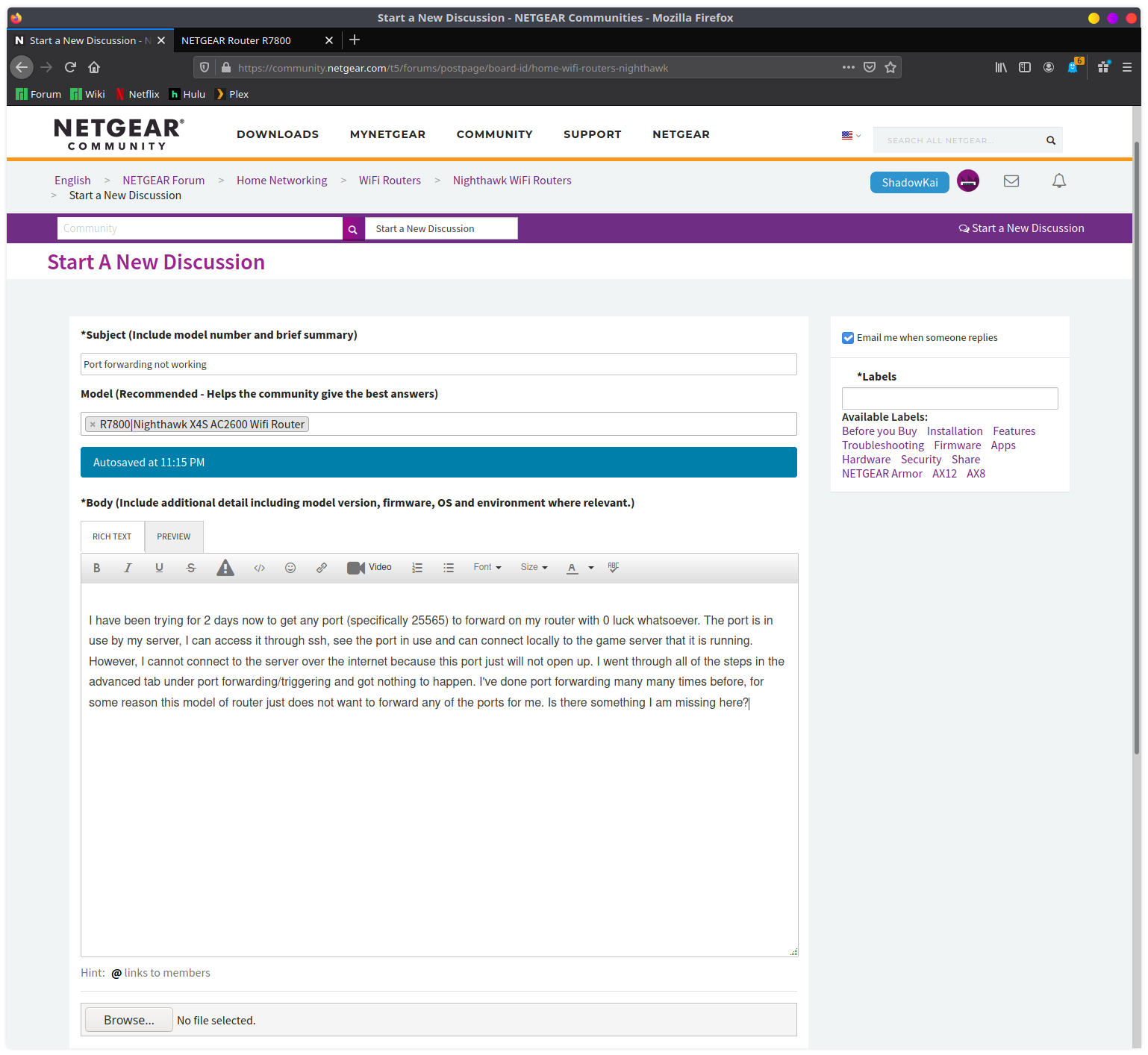The width and height of the screenshot is (1148, 1055).
Task: Open the Font dropdown
Action: tap(486, 567)
